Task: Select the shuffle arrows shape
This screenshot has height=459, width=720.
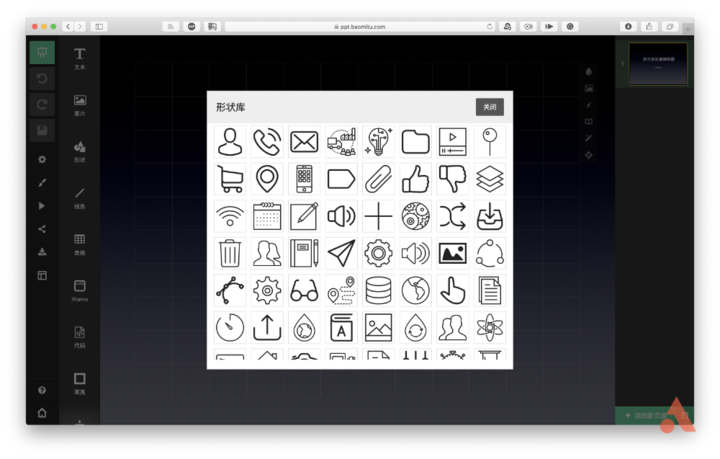Action: point(453,216)
